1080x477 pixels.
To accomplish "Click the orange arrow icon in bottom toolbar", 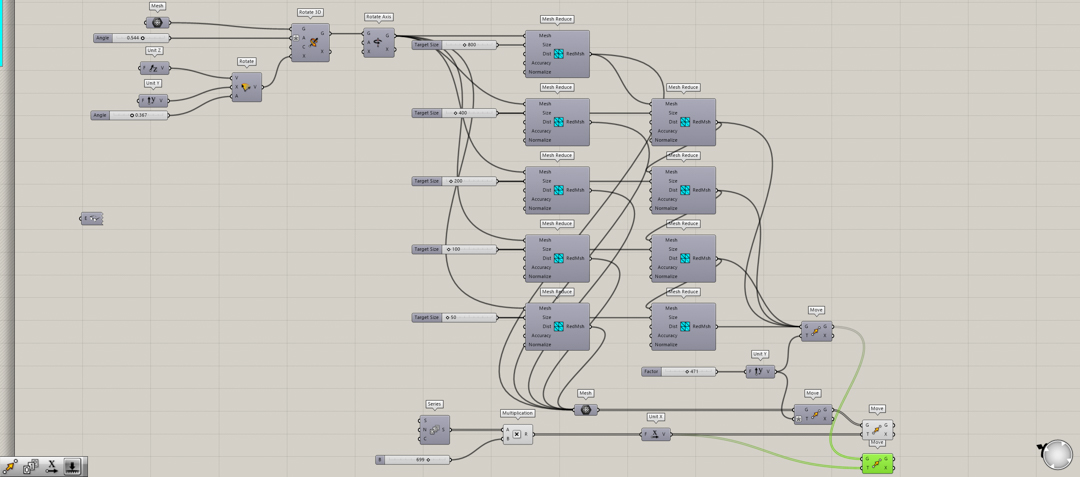I will [10, 466].
